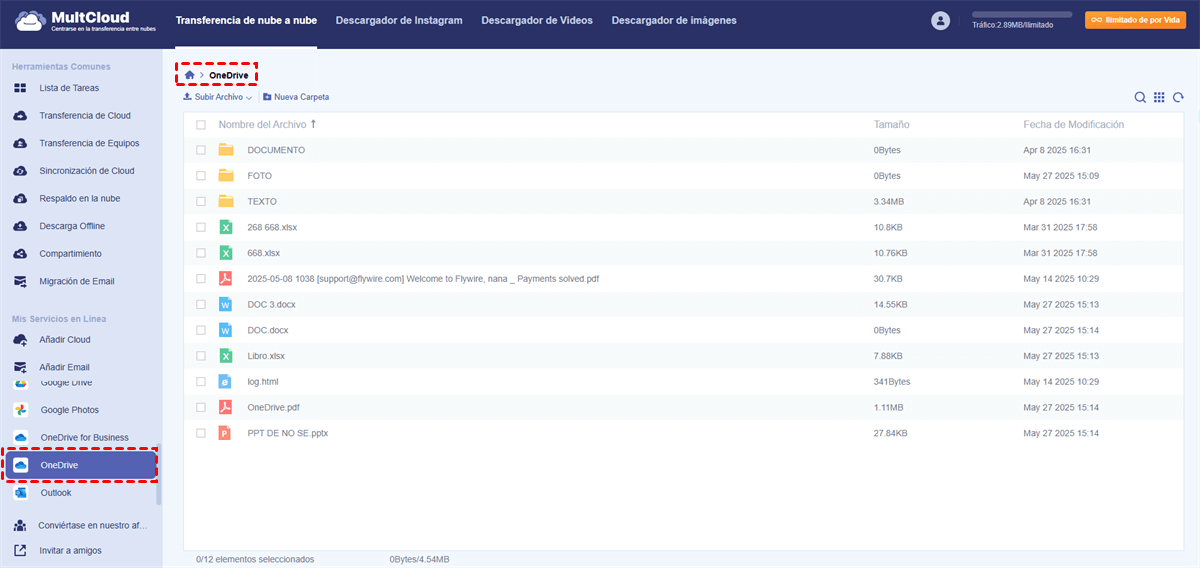The image size is (1200, 568).
Task: Check the box beside Libro.xlsx
Action: 201,356
